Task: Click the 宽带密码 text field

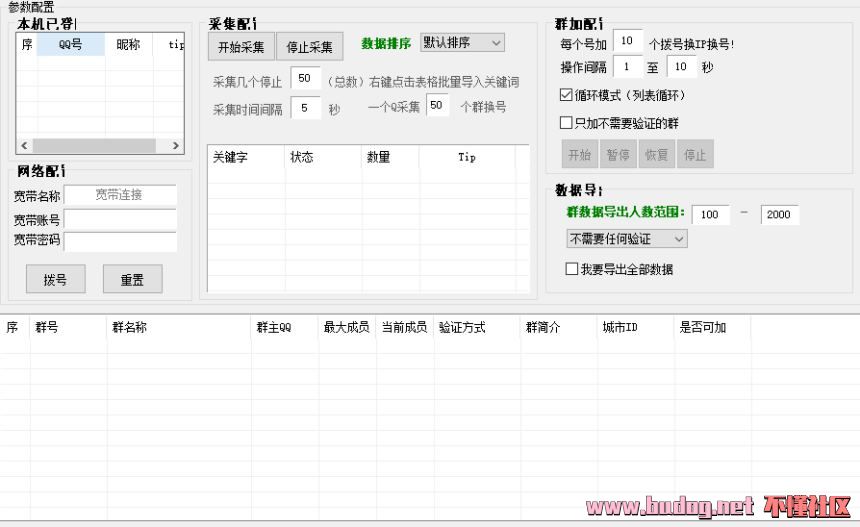Action: click(x=120, y=240)
